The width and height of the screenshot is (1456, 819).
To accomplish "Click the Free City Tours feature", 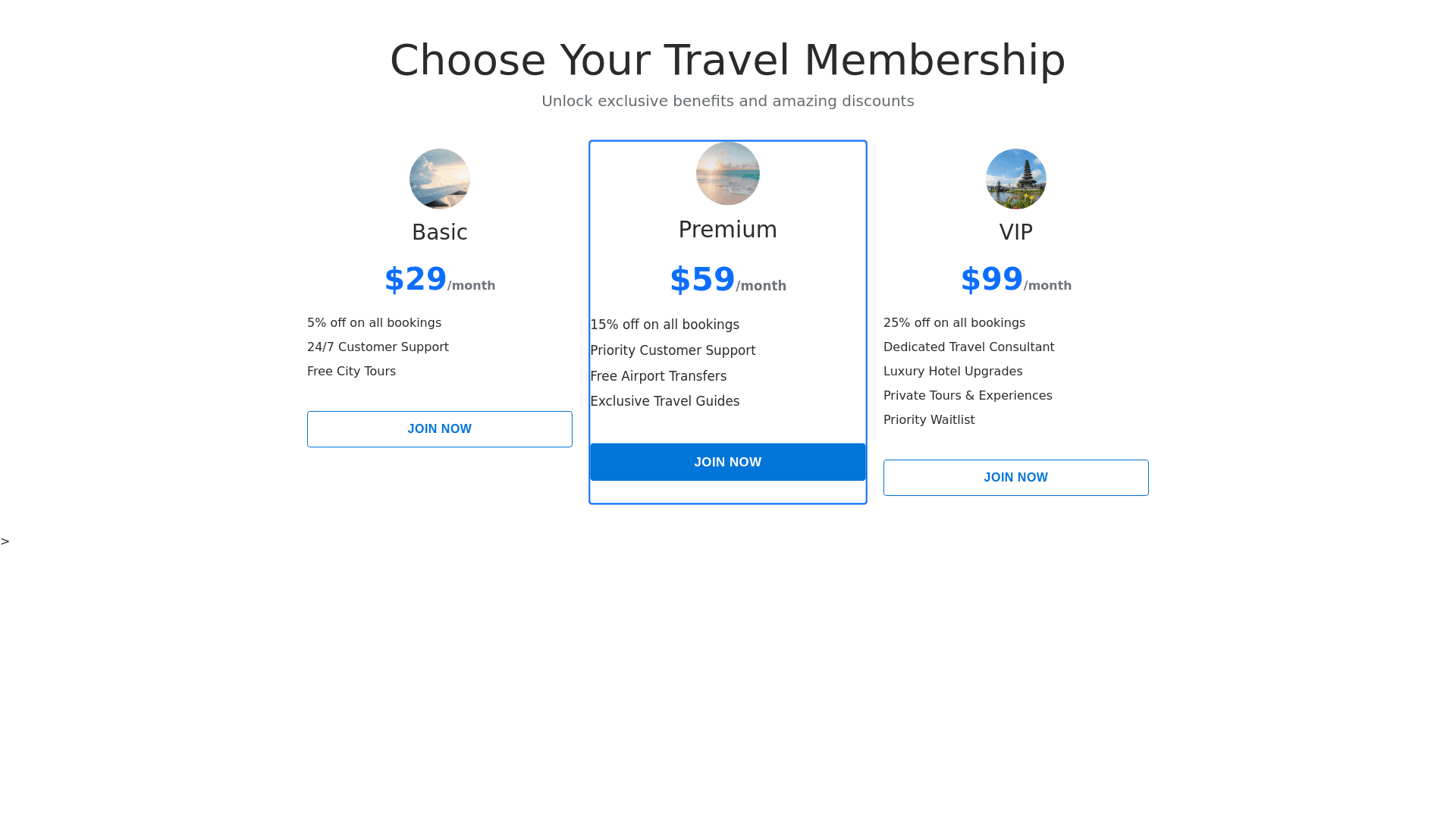I will (351, 372).
